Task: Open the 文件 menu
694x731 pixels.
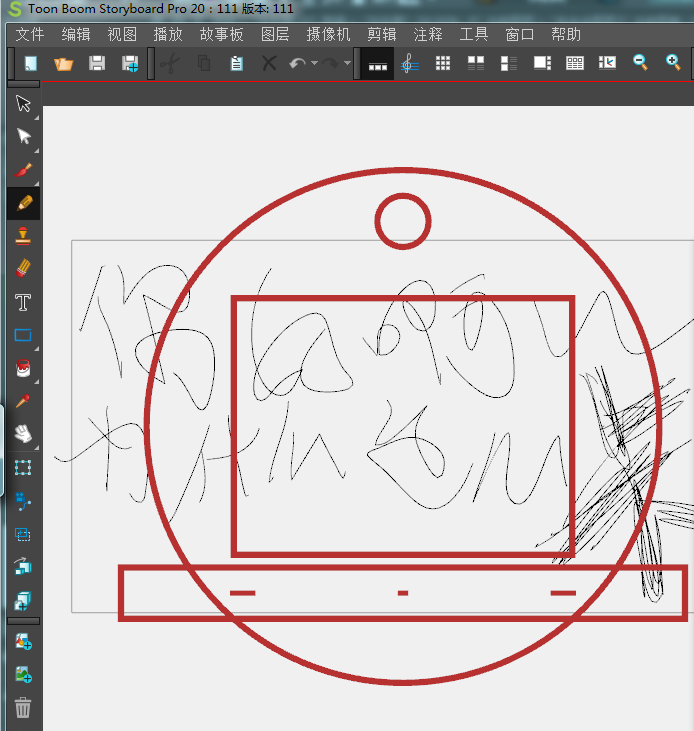Action: click(30, 34)
